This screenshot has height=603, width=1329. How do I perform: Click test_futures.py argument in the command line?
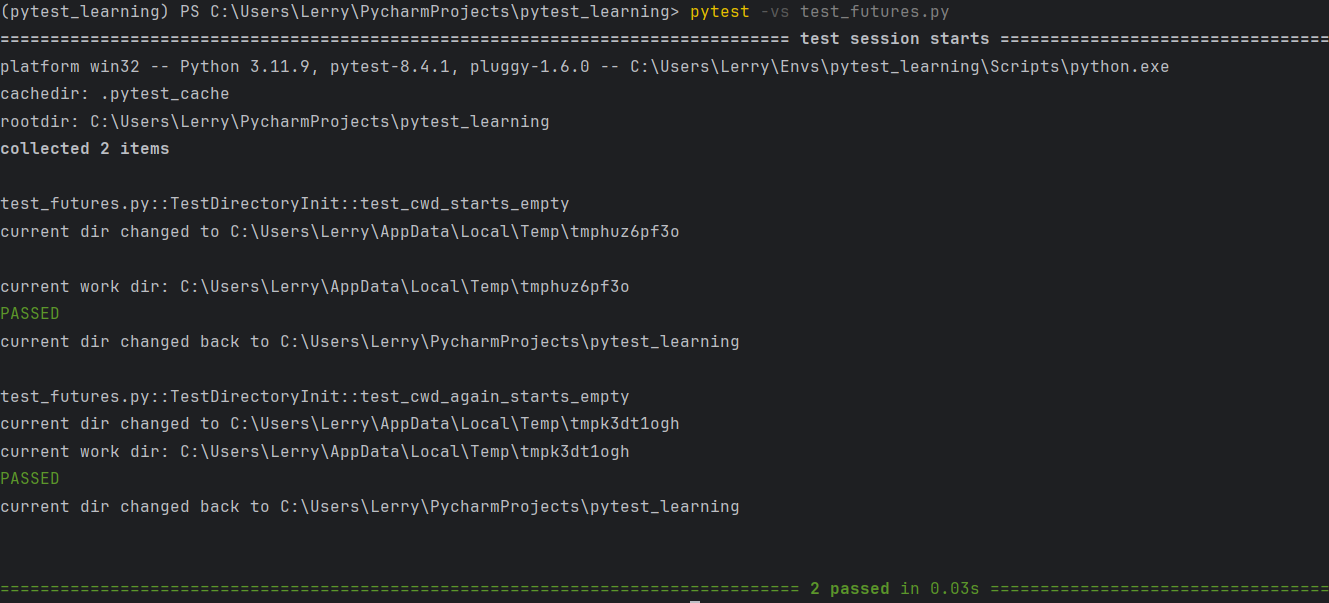tap(874, 12)
